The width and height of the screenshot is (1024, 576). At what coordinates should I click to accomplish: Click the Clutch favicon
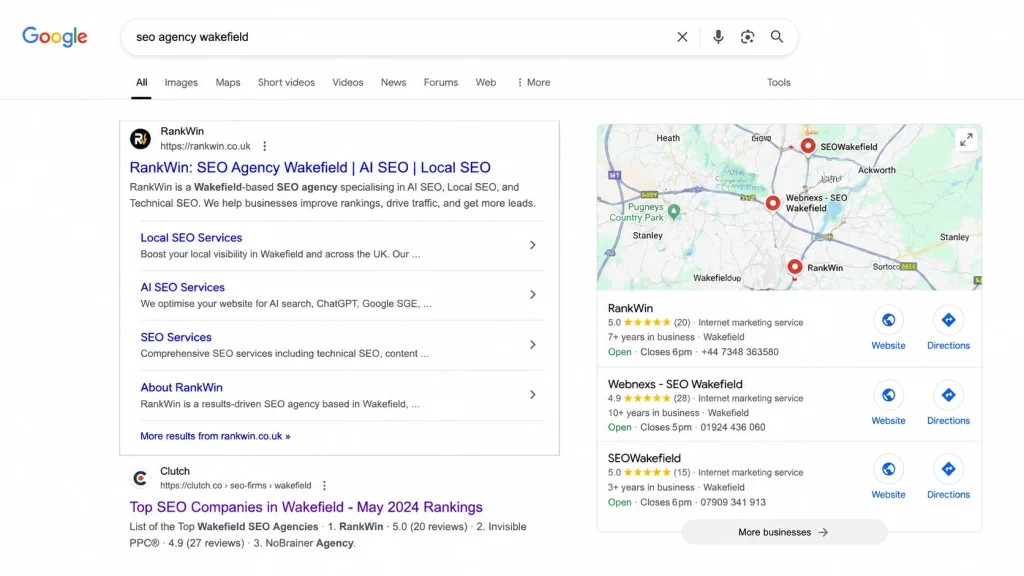click(140, 479)
